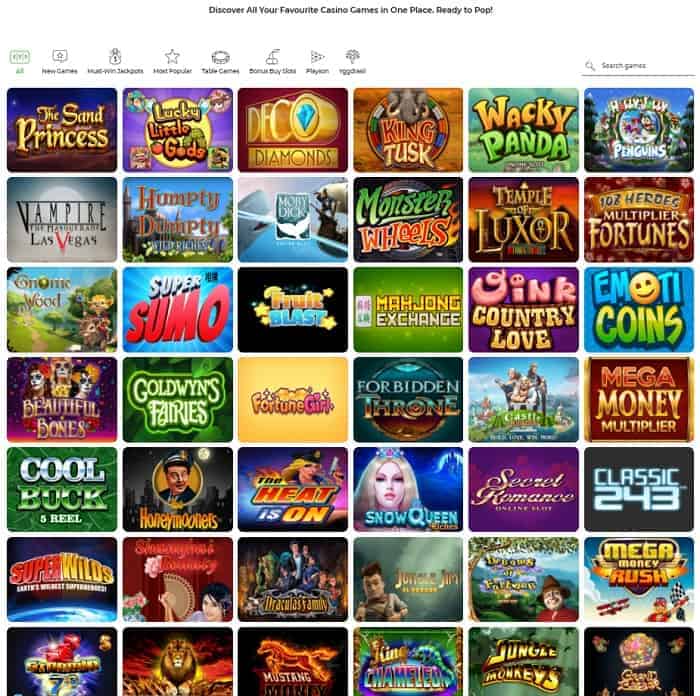The height and width of the screenshot is (696, 700).
Task: Select the Yggdrasil tree icon
Action: pos(352,56)
